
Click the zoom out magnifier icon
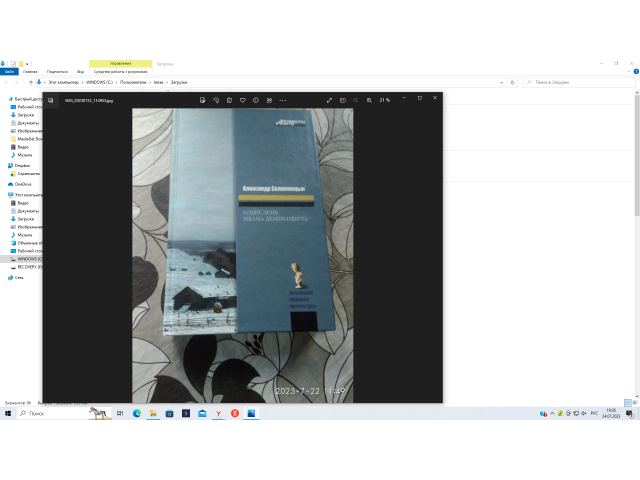[x=356, y=100]
